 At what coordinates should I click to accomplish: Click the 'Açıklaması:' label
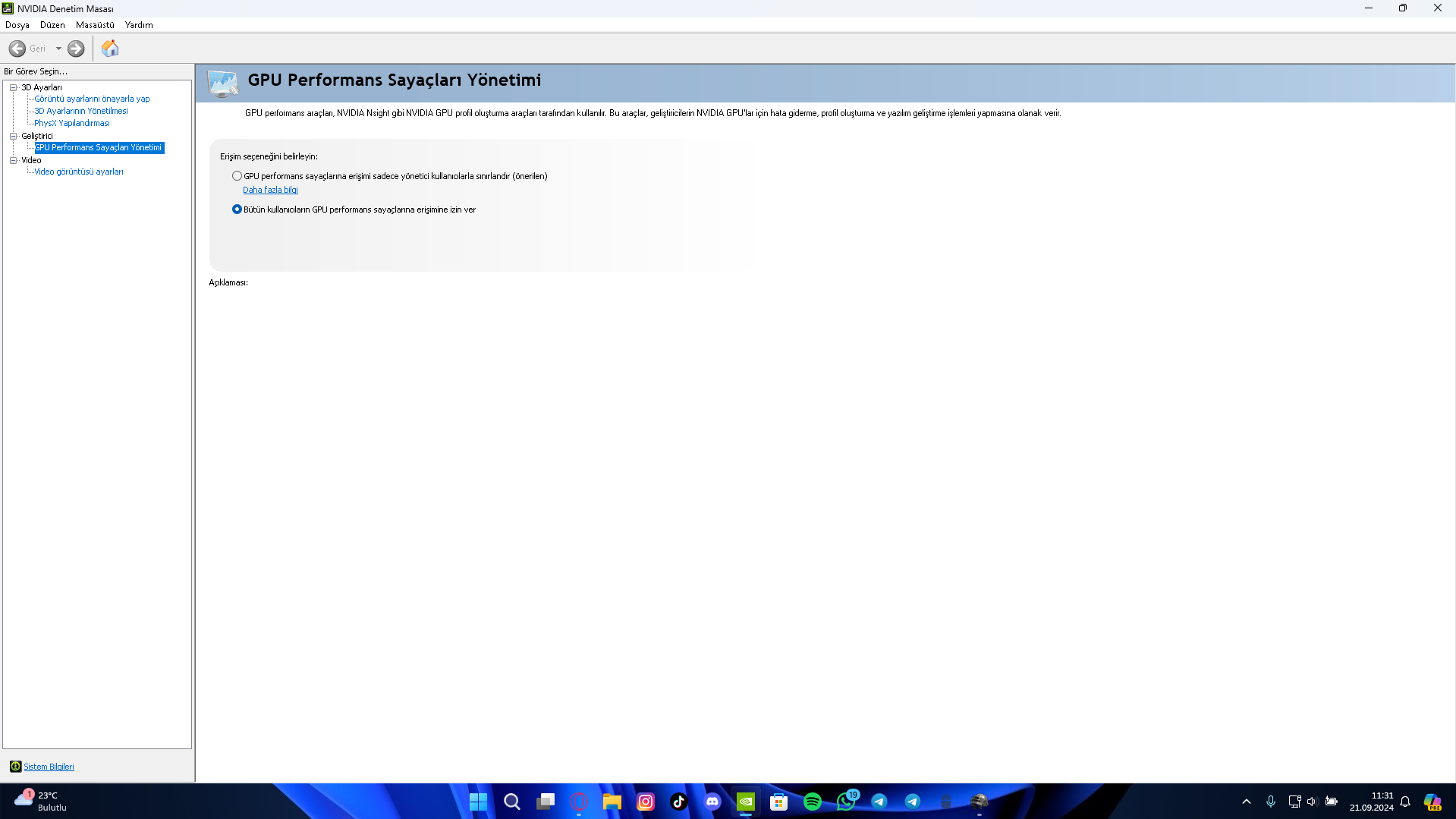click(228, 282)
